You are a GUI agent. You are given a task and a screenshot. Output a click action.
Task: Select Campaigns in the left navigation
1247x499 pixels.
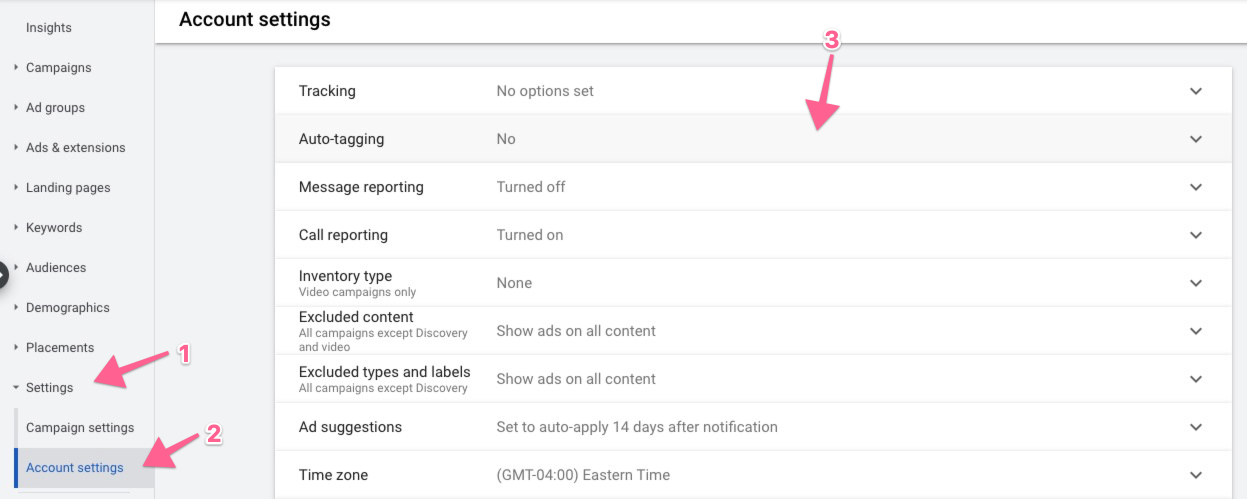(58, 68)
